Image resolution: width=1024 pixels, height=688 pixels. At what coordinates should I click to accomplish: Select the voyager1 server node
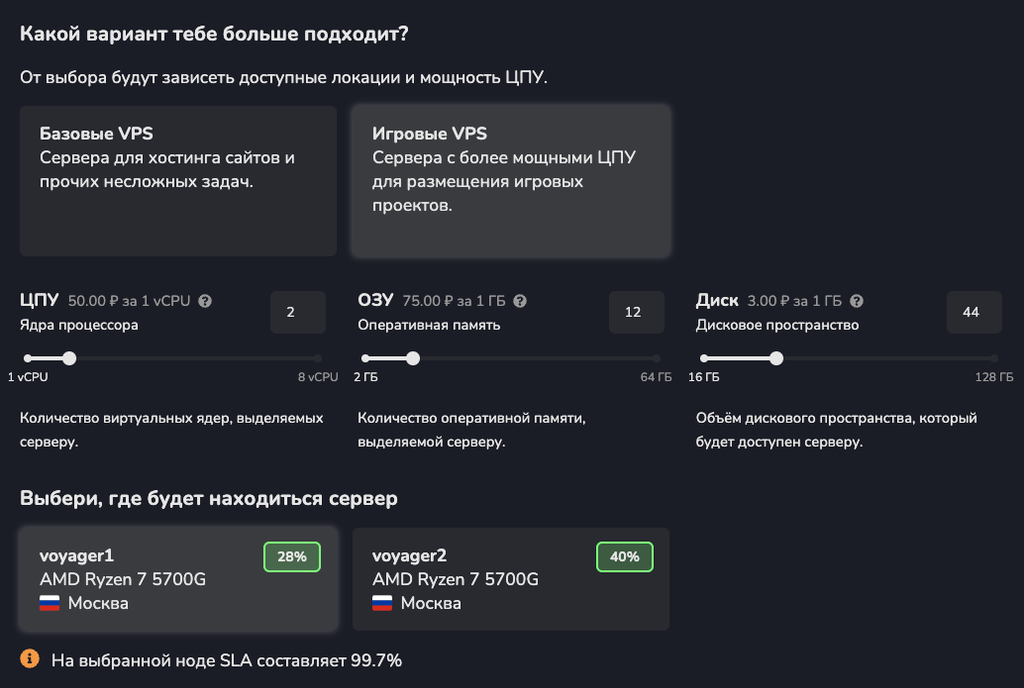click(178, 579)
